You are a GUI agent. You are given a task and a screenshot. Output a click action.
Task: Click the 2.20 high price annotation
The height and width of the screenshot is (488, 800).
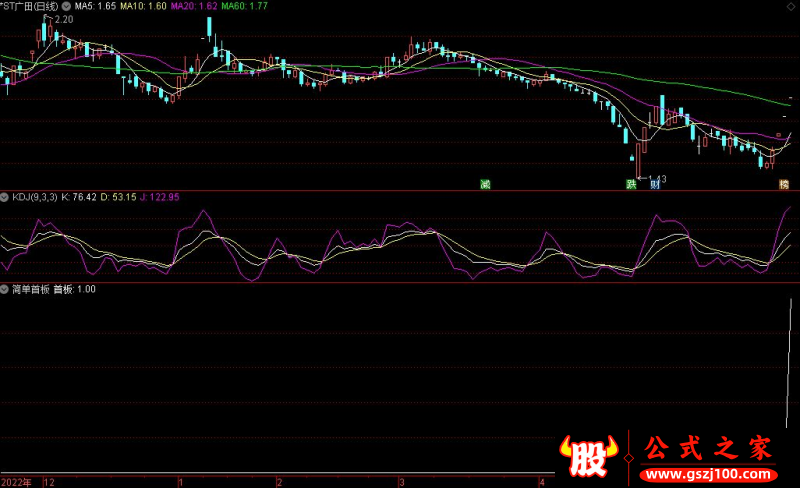(x=63, y=20)
